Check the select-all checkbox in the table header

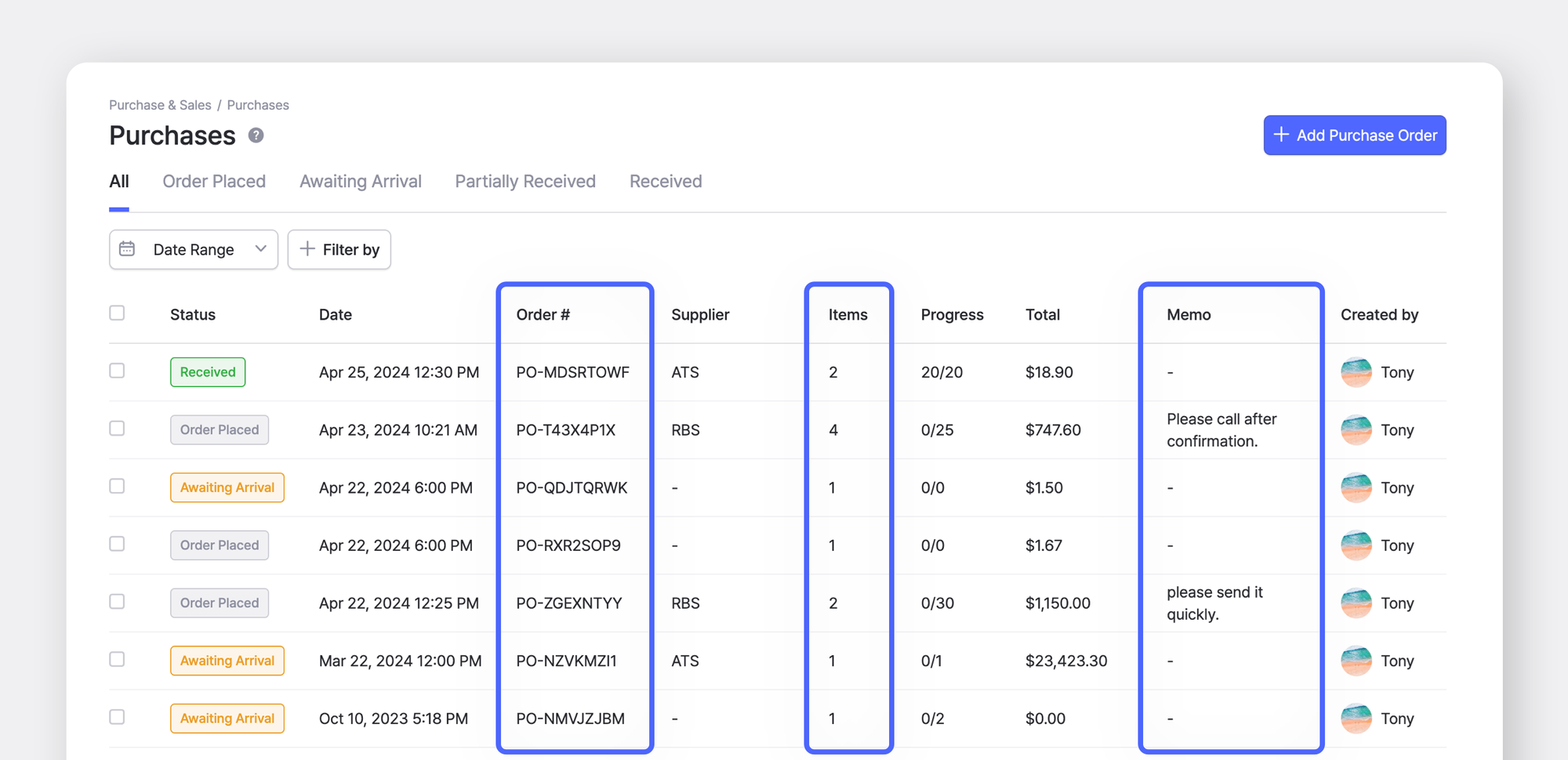click(x=117, y=312)
